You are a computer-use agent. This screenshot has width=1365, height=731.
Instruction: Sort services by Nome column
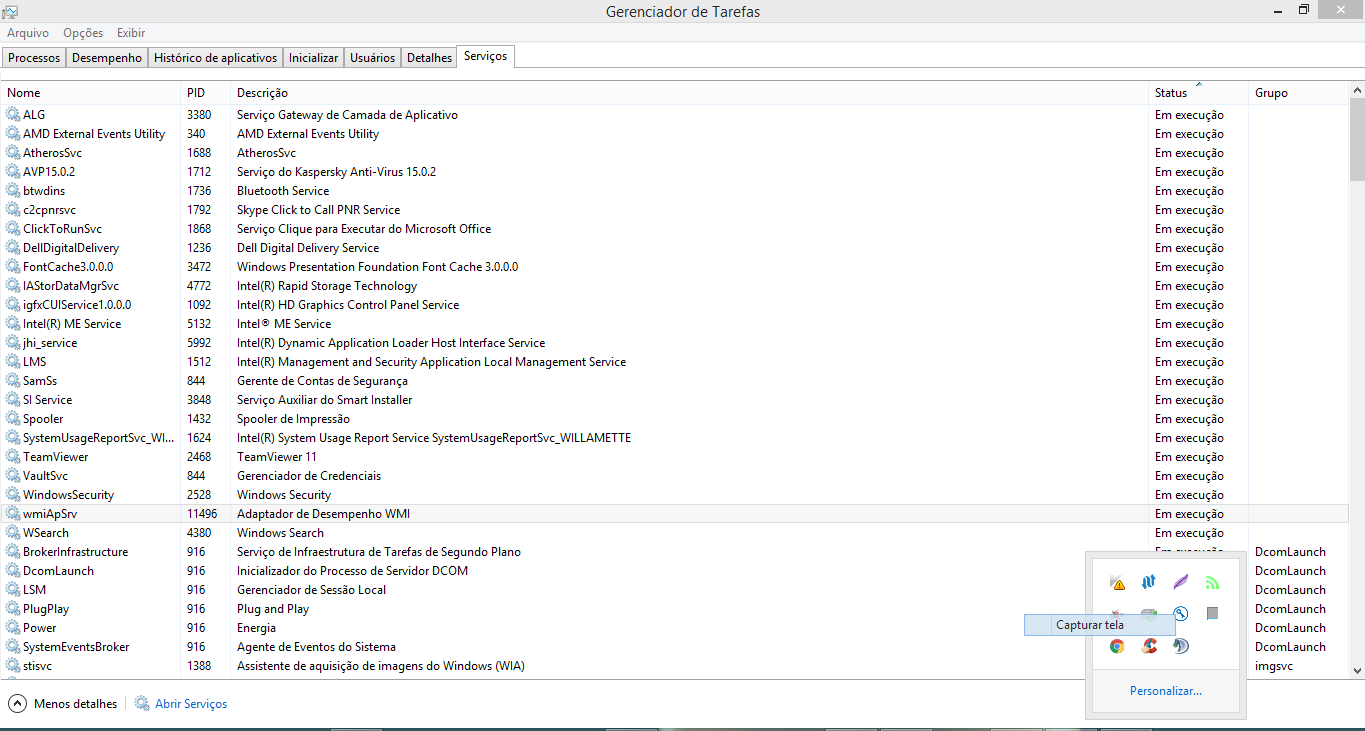(91, 93)
